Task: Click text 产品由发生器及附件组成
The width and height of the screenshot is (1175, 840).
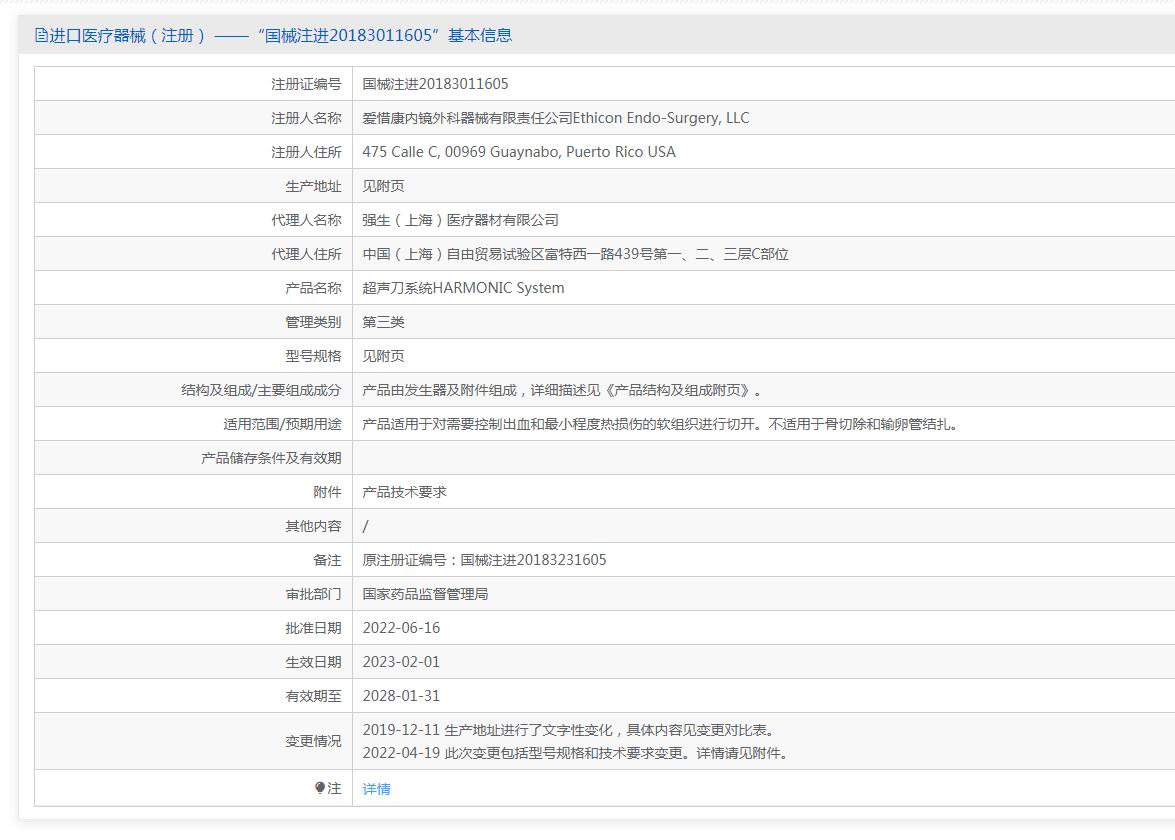Action: pos(440,390)
